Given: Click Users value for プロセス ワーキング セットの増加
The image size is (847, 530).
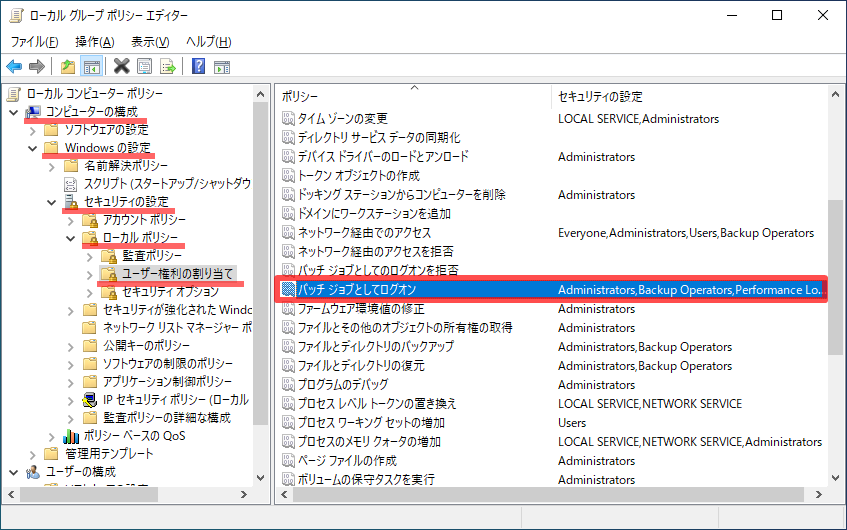Looking at the screenshot, I should pyautogui.click(x=572, y=422).
